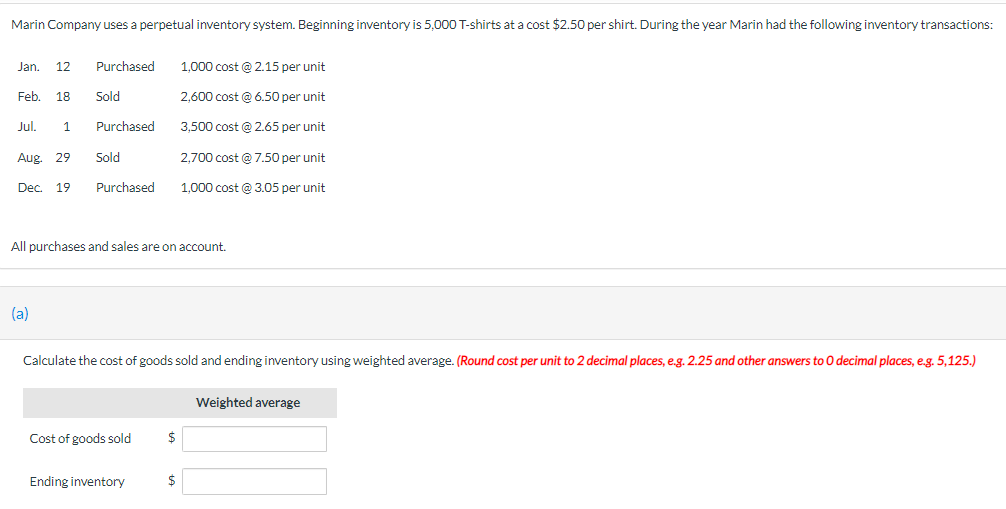Click the 'Aug.' date cell
Viewport: 1006px width, 509px height.
tap(30, 158)
